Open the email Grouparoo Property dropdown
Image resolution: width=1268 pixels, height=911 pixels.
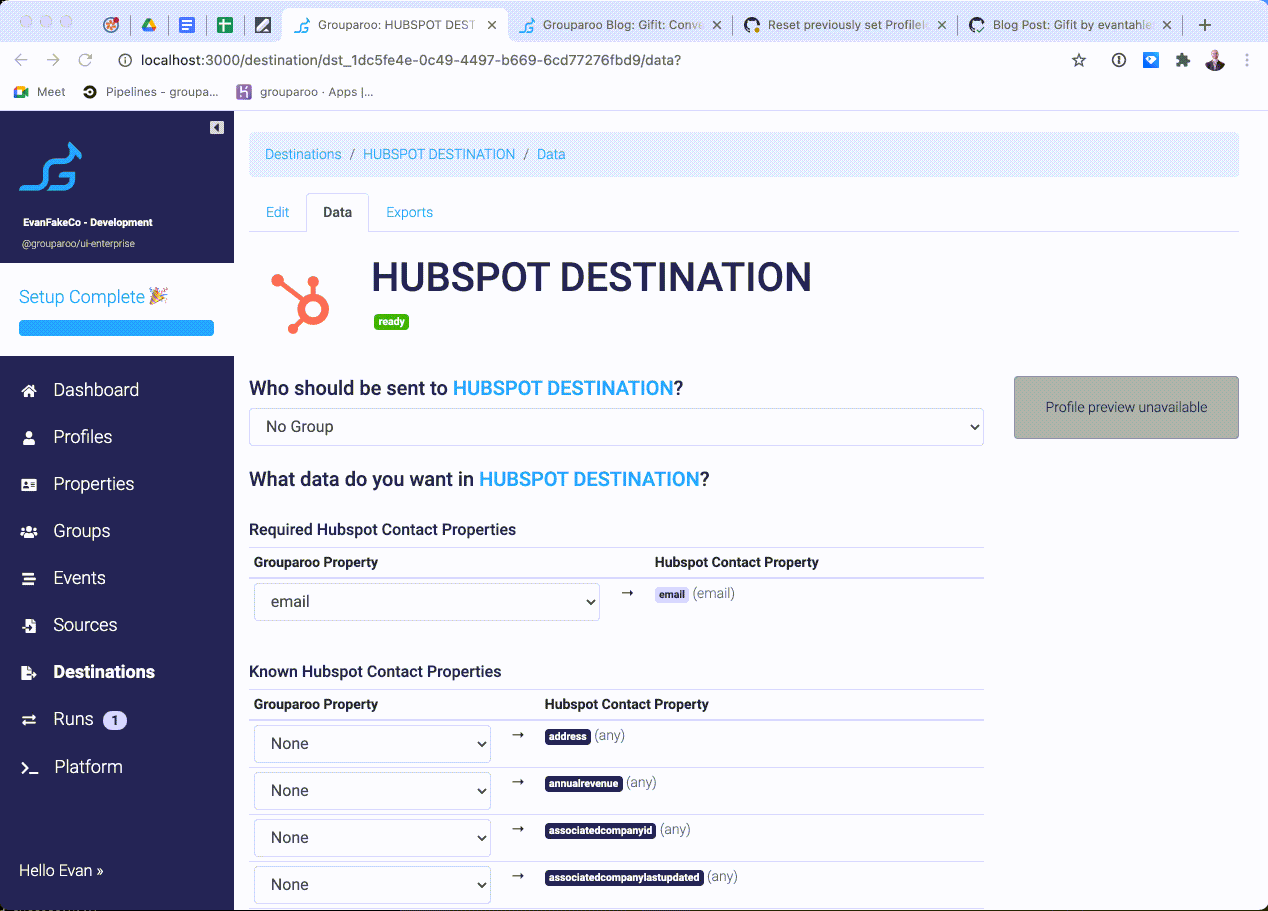point(427,602)
